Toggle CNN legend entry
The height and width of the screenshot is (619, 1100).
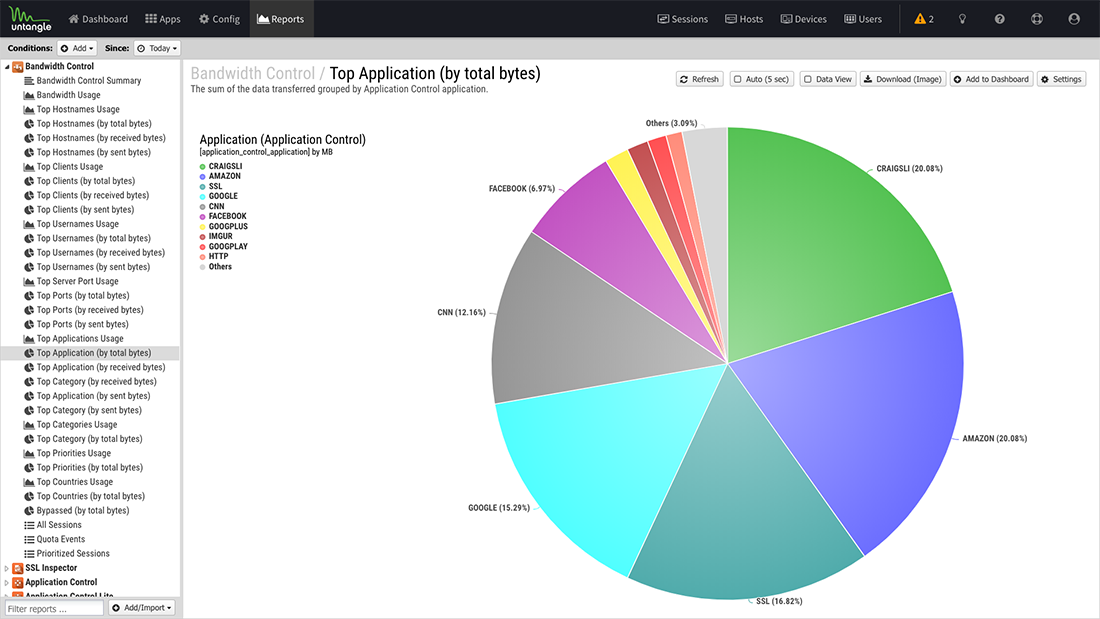[212, 206]
